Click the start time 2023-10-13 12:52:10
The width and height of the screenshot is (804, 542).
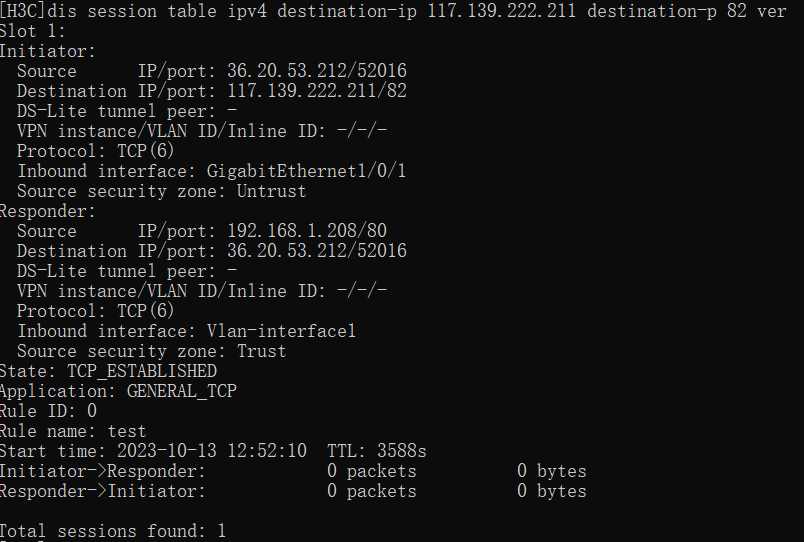click(x=211, y=451)
